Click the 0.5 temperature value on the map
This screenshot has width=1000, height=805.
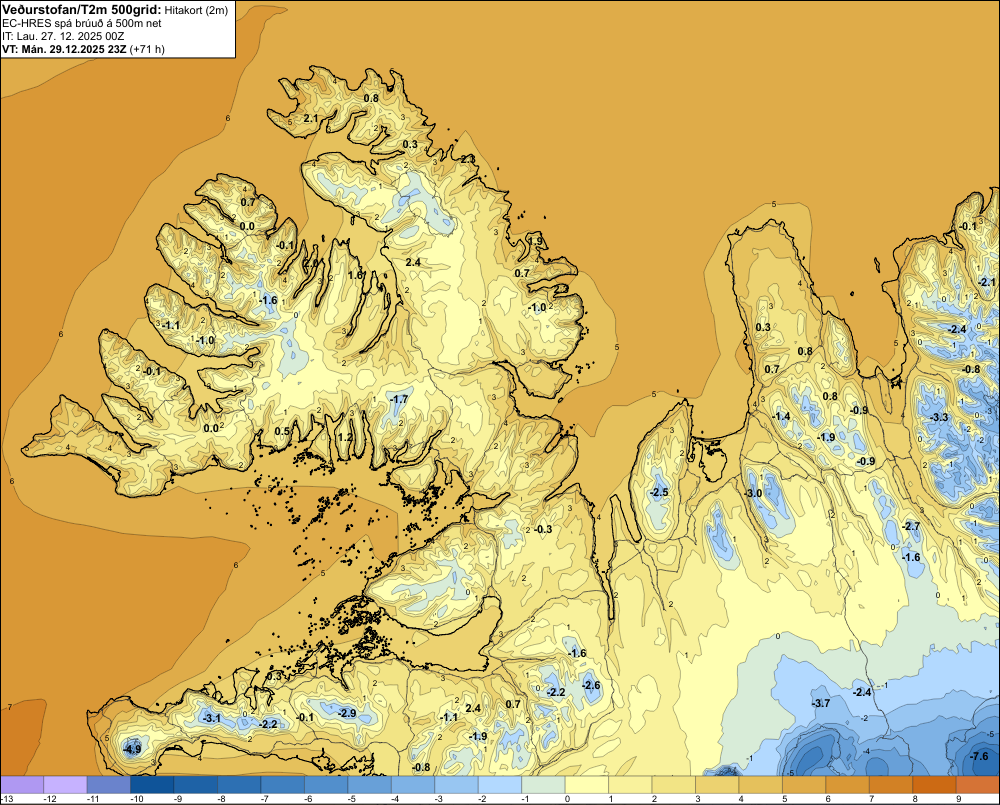point(282,431)
